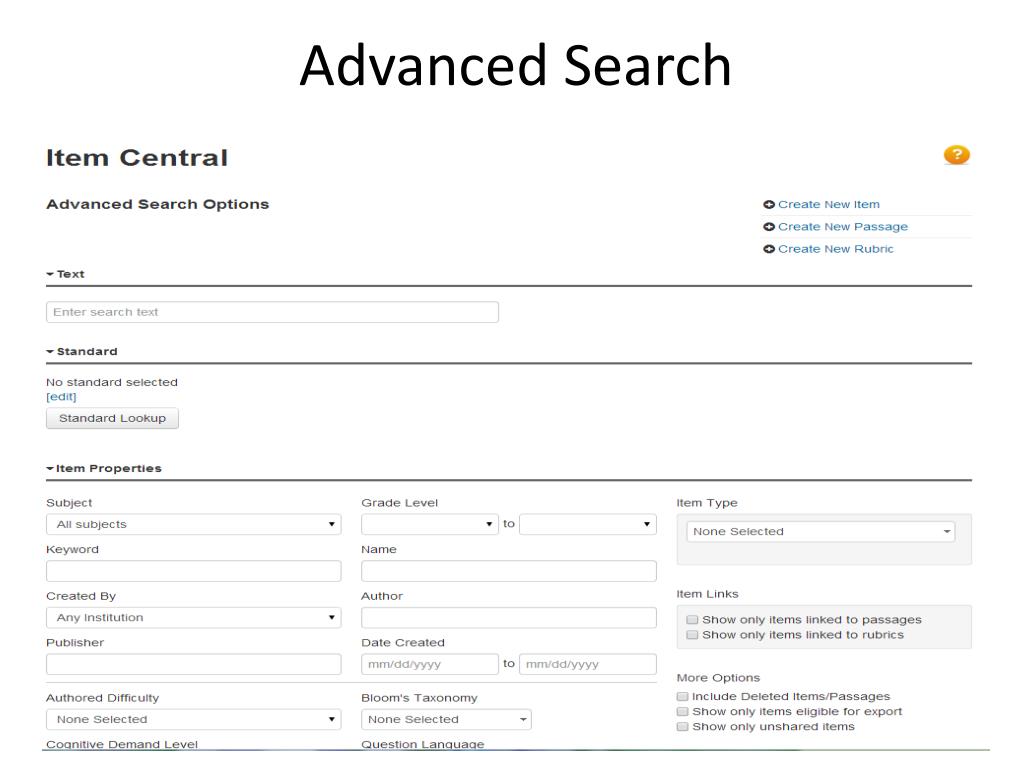Click into the Name field
The height and width of the screenshot is (768, 1024).
point(509,571)
